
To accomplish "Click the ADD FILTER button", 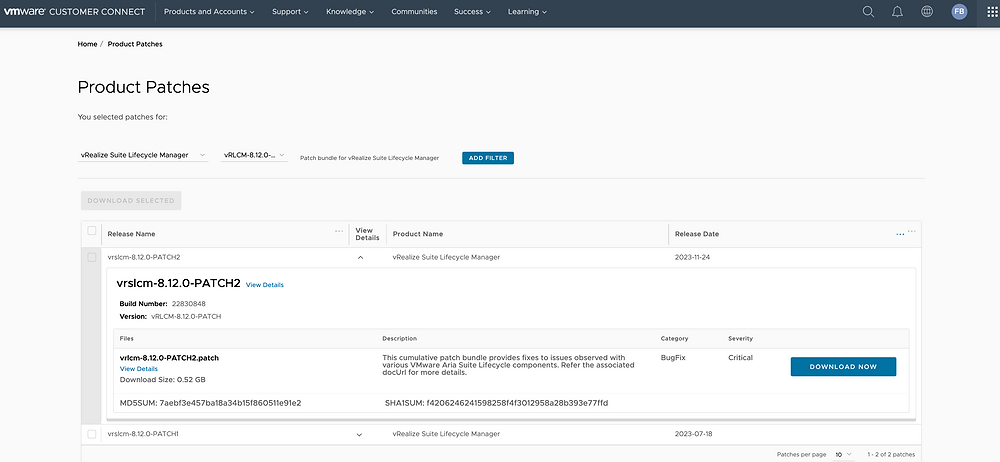I will (488, 158).
